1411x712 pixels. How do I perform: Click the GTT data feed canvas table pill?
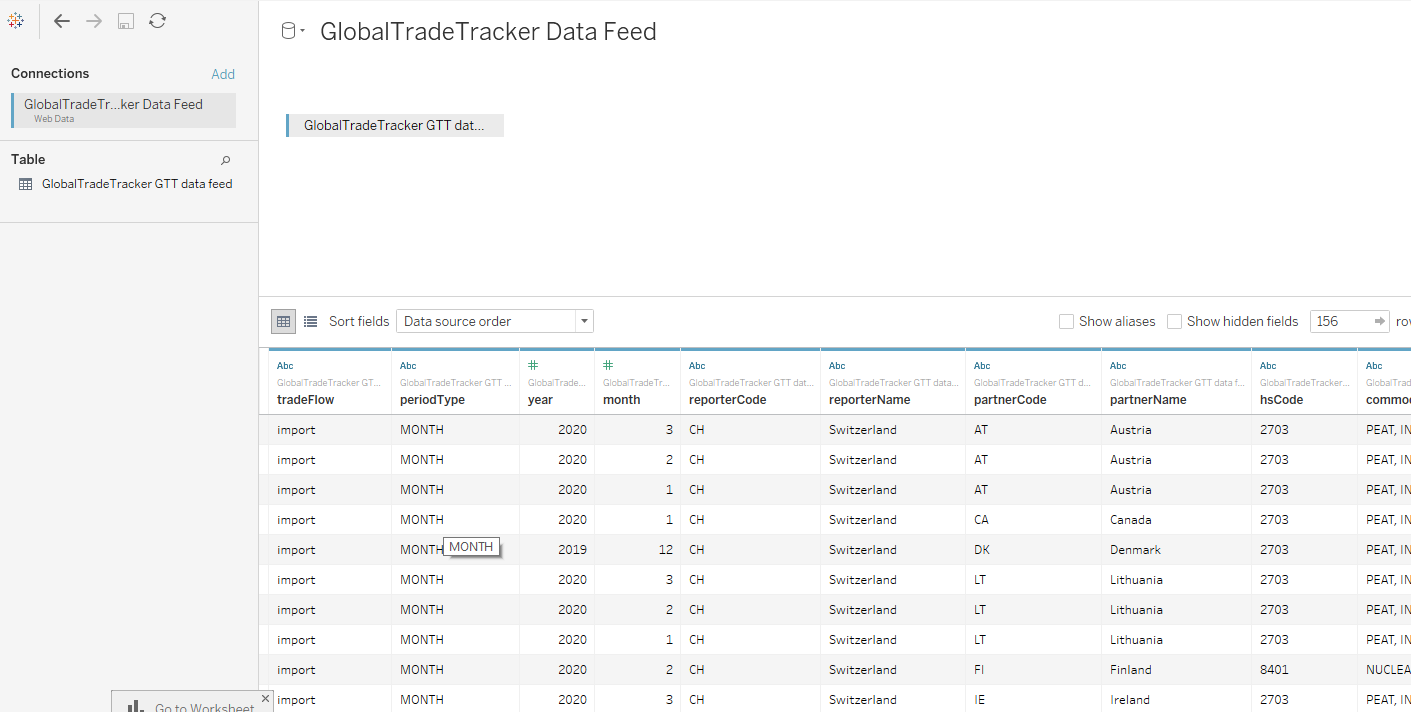pyautogui.click(x=394, y=125)
